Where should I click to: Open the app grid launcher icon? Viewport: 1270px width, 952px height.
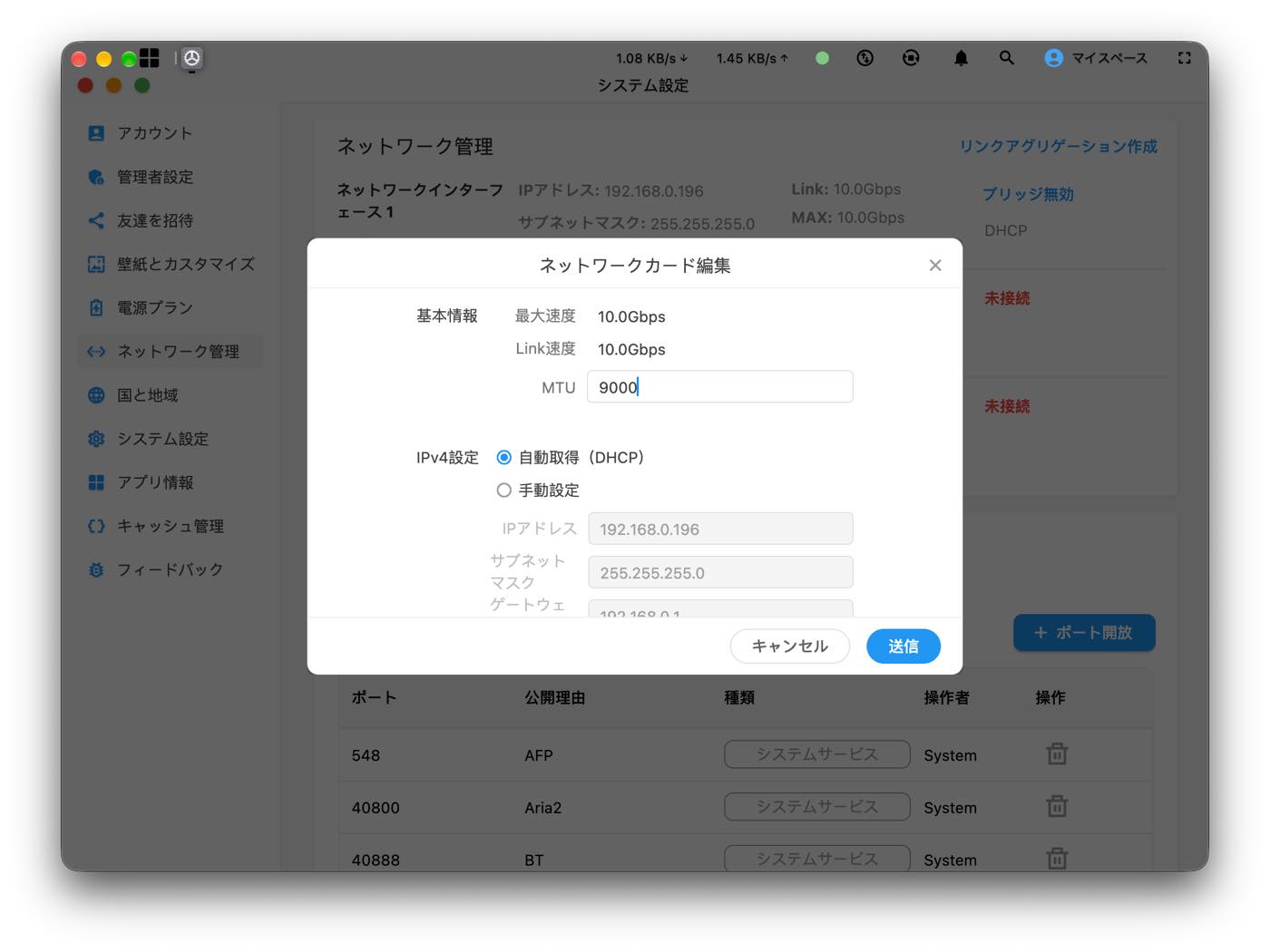tap(150, 58)
